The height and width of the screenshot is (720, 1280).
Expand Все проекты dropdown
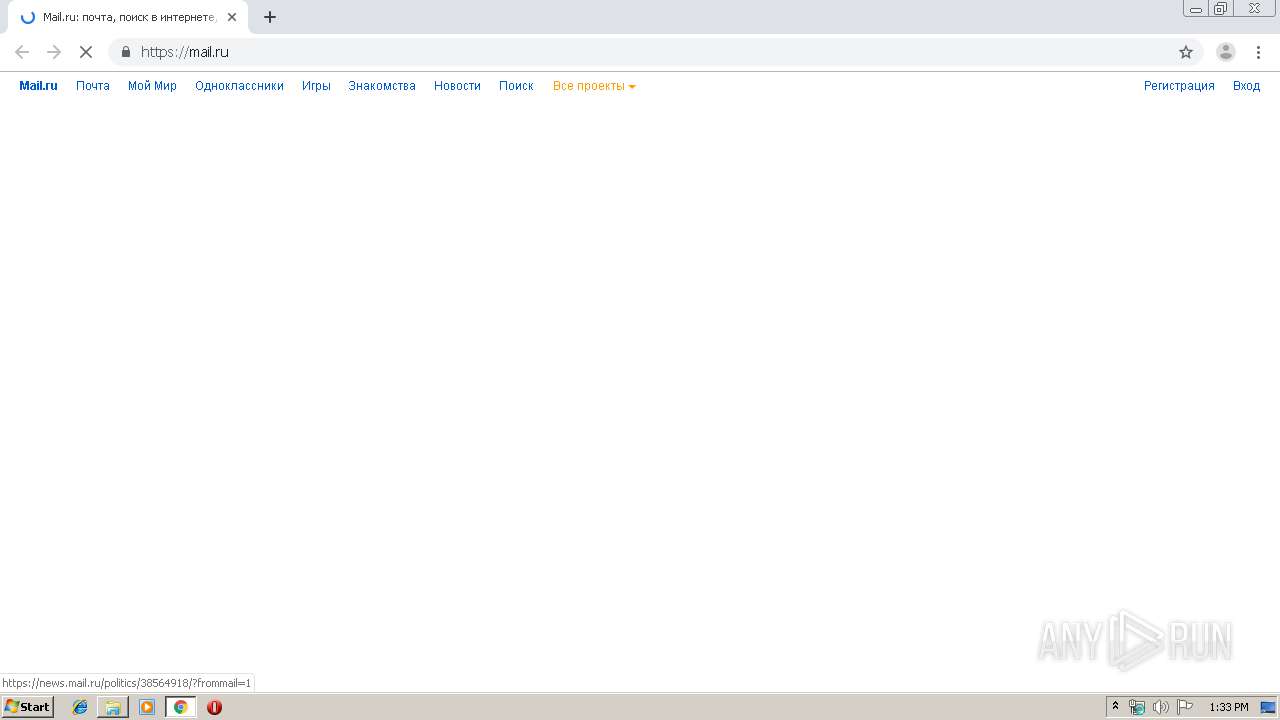click(594, 86)
